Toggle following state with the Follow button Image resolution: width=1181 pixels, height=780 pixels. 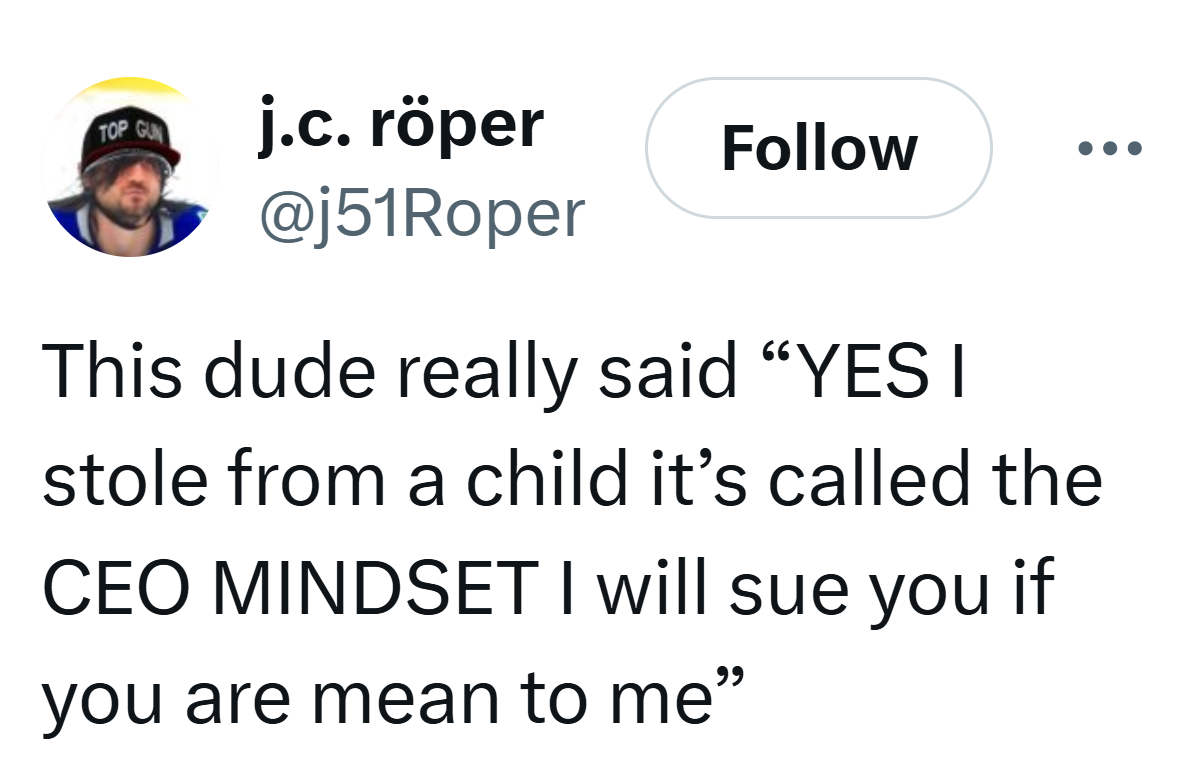tap(819, 149)
